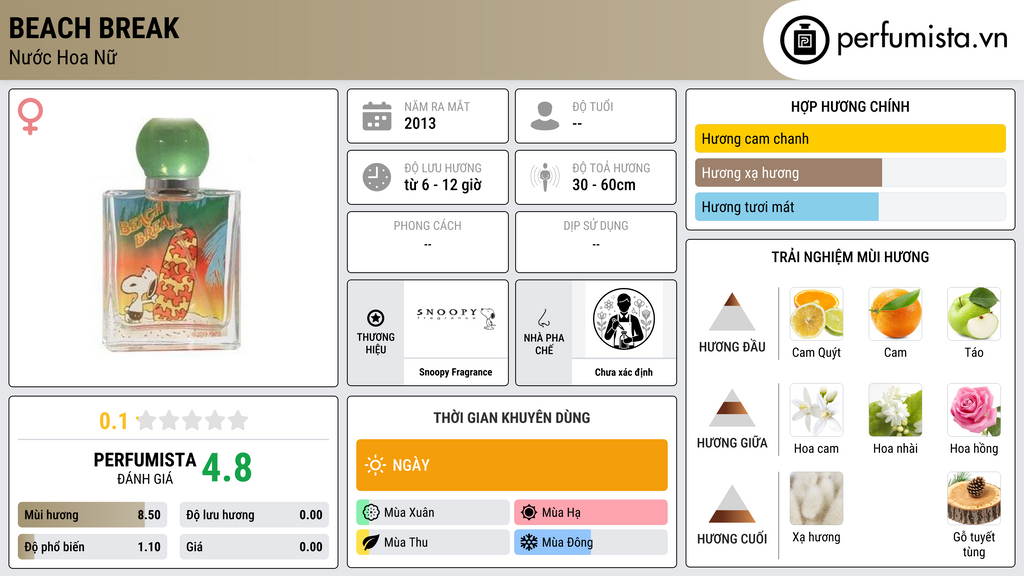Click the Snoopy Fragrance brand logo
Screen dimensions: 1024x576
456,319
